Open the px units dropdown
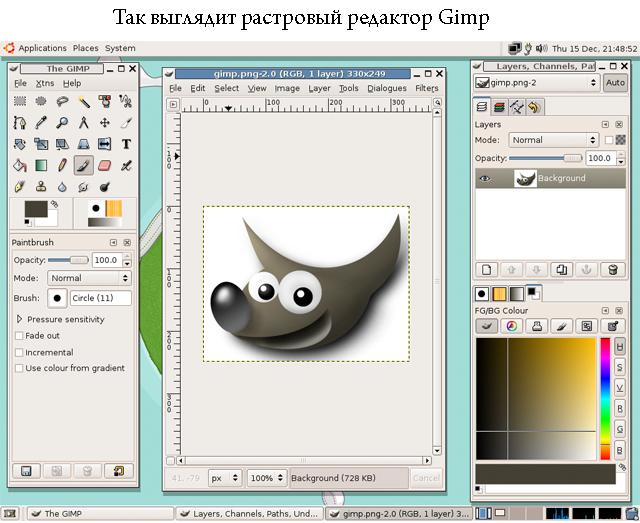The height and width of the screenshot is (523, 640). coord(224,478)
